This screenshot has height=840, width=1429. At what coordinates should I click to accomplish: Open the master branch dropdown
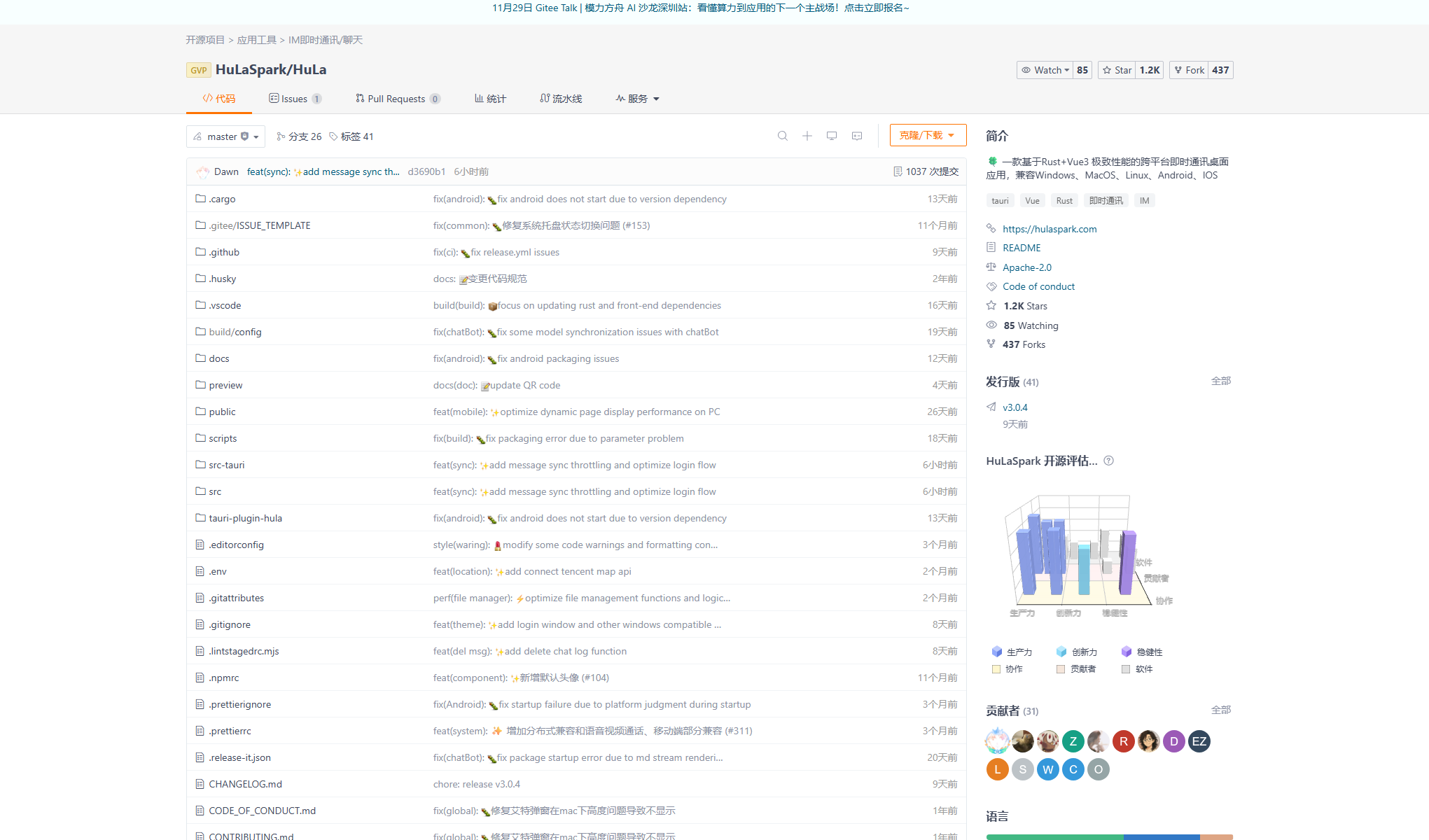(225, 136)
